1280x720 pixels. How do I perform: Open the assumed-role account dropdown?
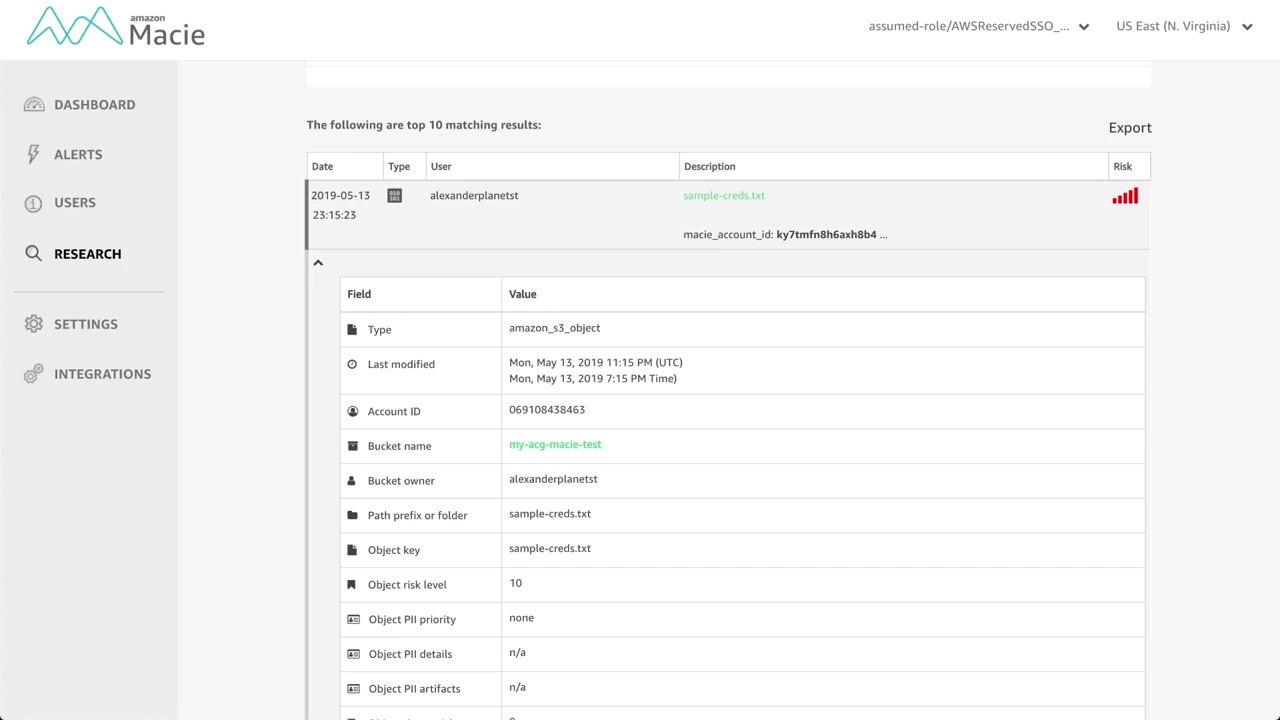pyautogui.click(x=978, y=27)
